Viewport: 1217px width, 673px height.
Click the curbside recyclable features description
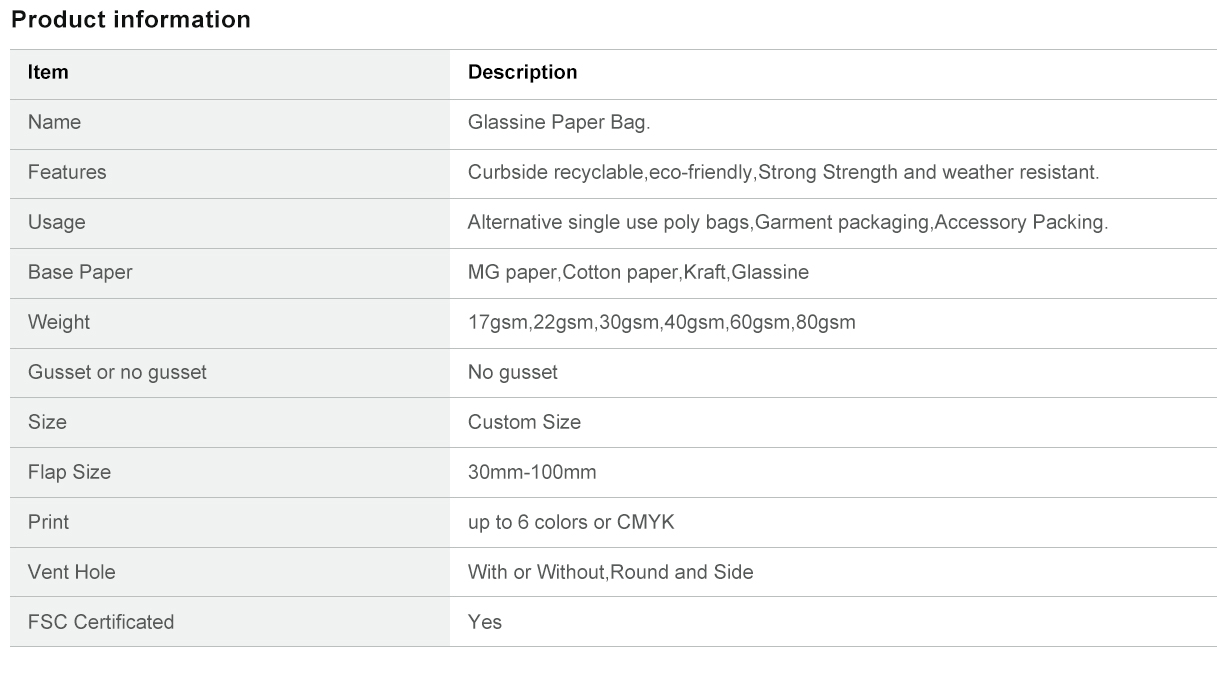[x=783, y=172]
